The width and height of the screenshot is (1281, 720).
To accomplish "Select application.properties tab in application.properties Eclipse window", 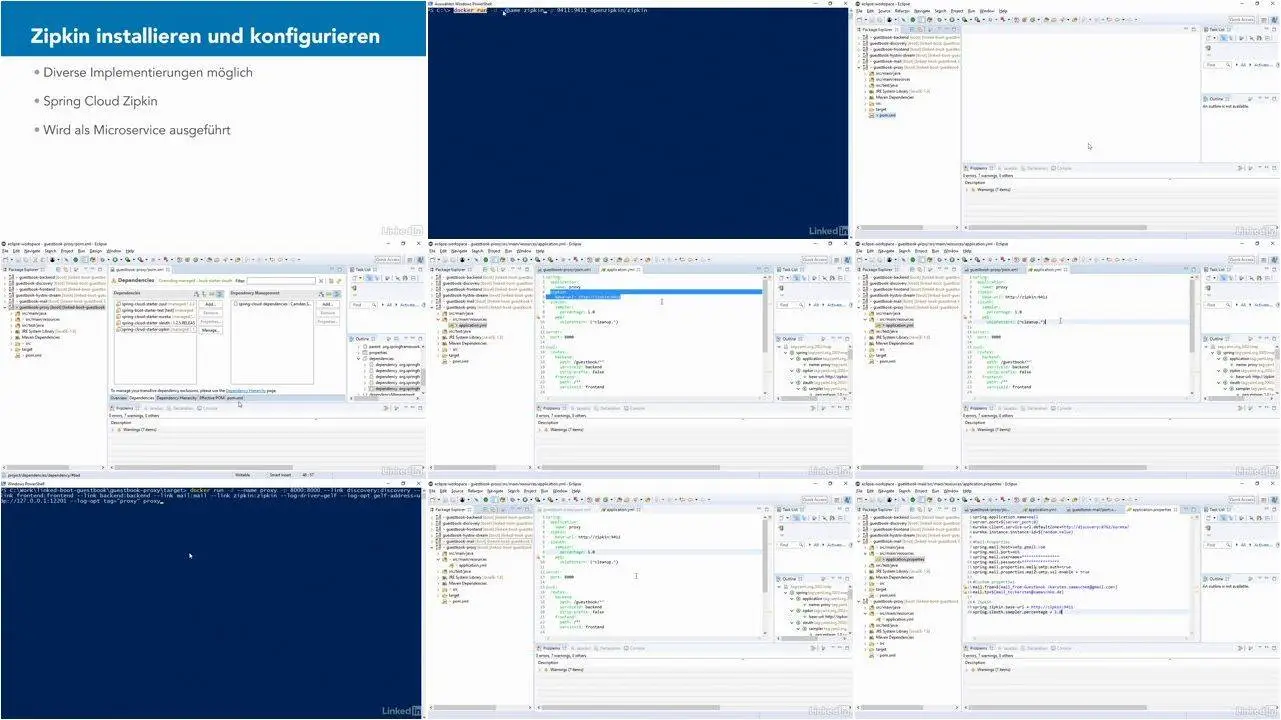I will click(x=1151, y=510).
